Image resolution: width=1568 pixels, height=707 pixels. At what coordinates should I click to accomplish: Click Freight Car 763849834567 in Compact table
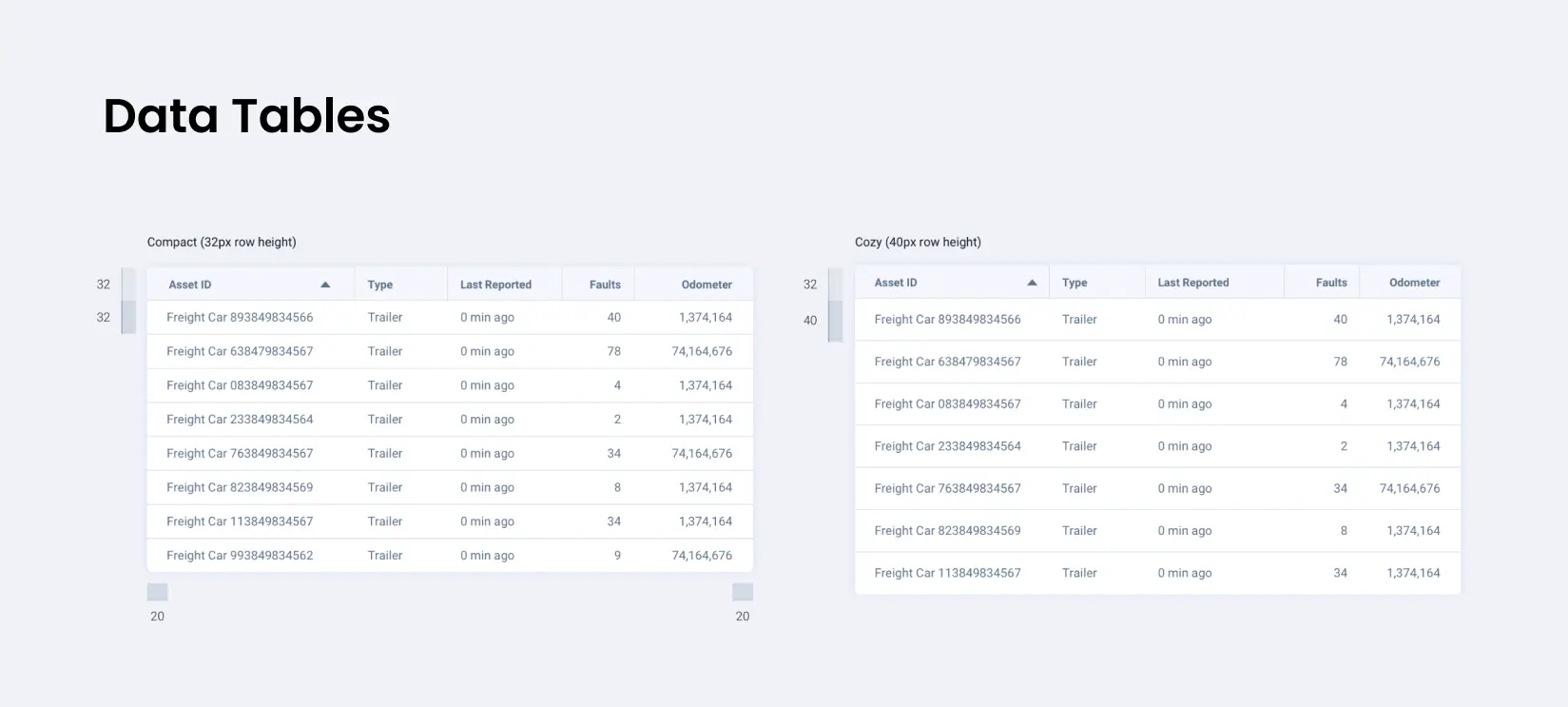pyautogui.click(x=240, y=454)
